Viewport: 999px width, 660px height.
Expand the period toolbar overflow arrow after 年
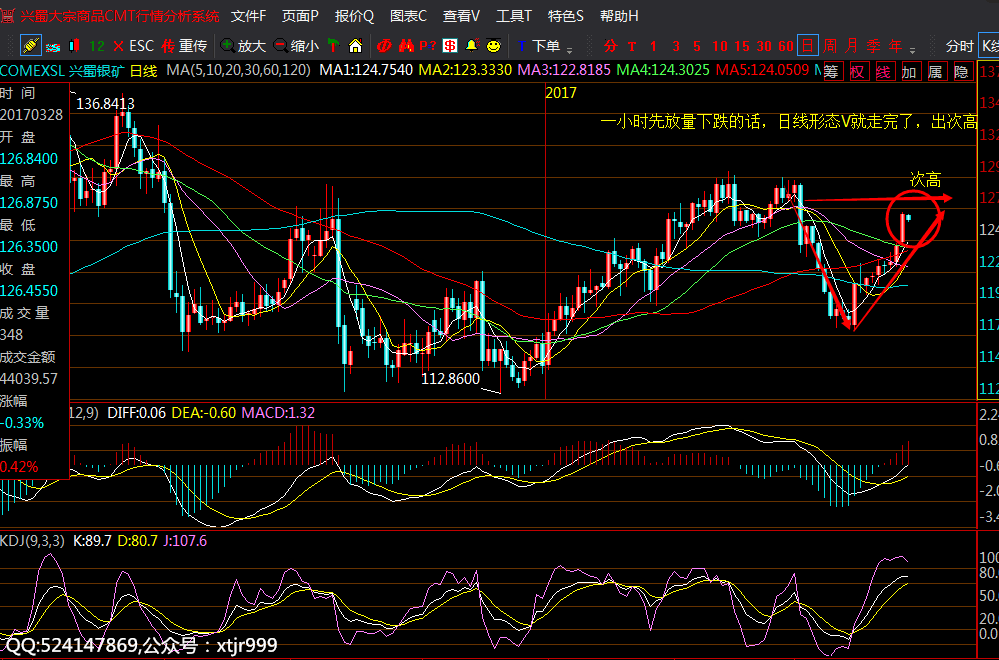click(914, 49)
